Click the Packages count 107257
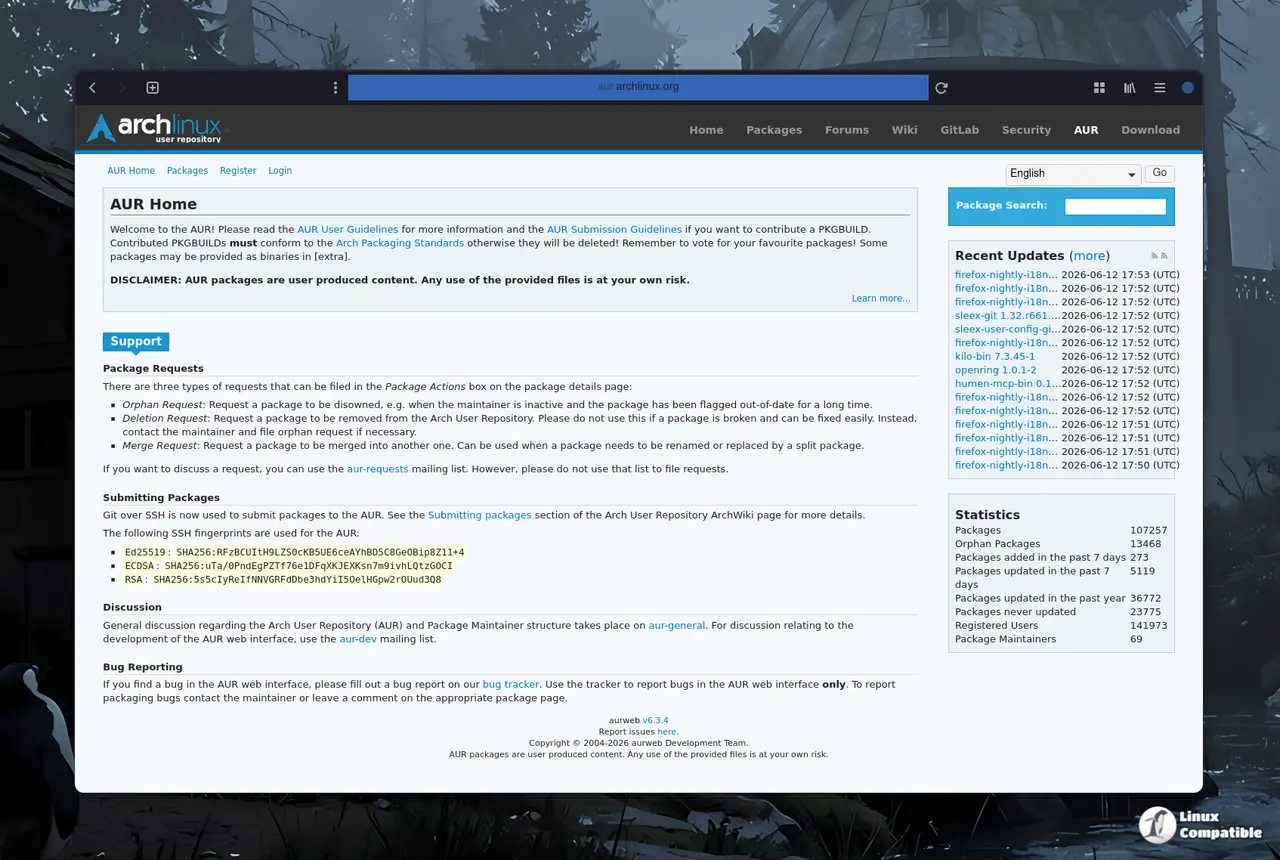Image resolution: width=1280 pixels, height=860 pixels. point(1149,531)
